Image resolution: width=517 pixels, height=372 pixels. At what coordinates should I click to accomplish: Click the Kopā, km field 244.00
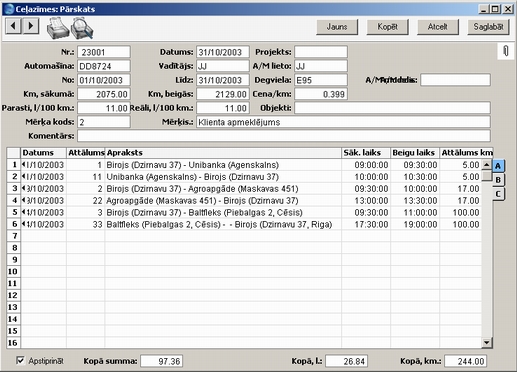pos(465,361)
